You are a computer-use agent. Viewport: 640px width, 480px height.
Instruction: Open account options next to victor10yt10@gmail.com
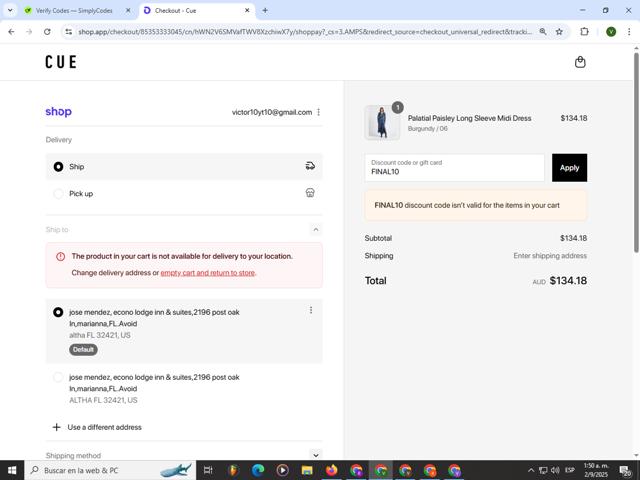point(318,112)
